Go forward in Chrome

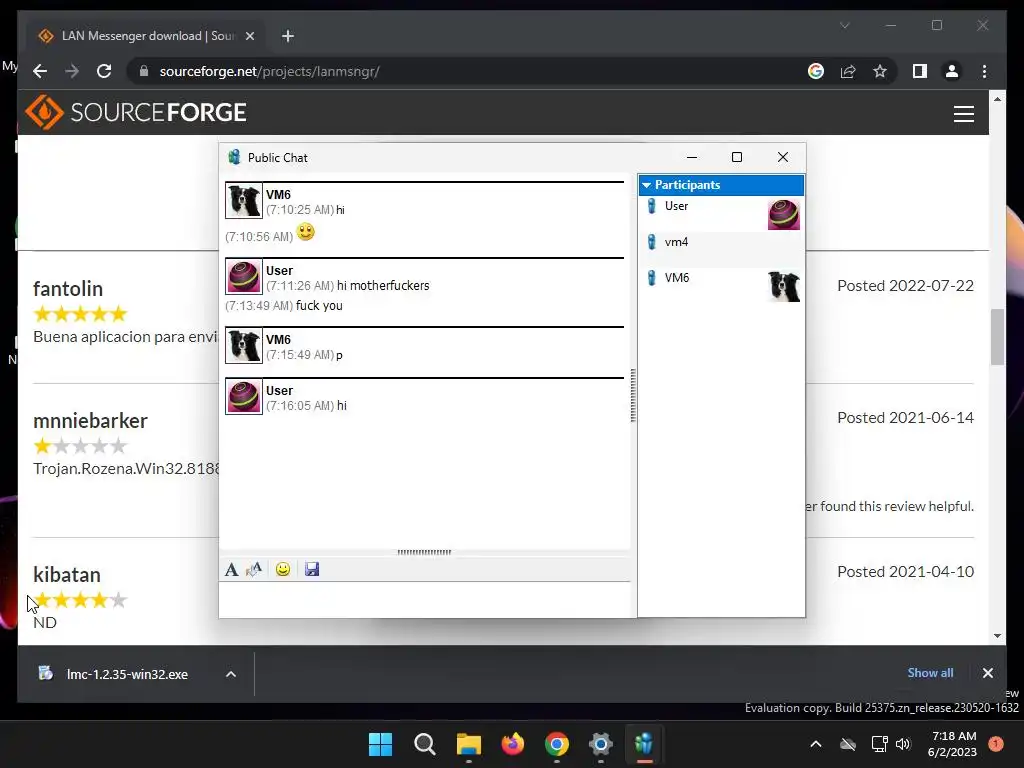72,71
